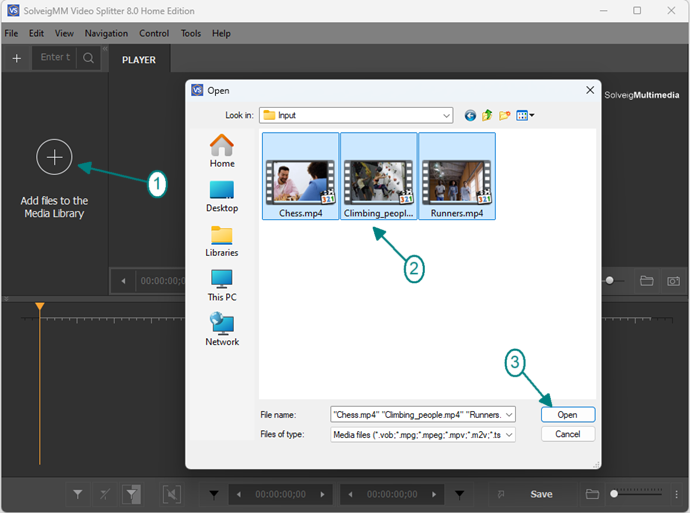The height and width of the screenshot is (513, 690).
Task: Go up one folder level in Open dialog
Action: pyautogui.click(x=487, y=116)
